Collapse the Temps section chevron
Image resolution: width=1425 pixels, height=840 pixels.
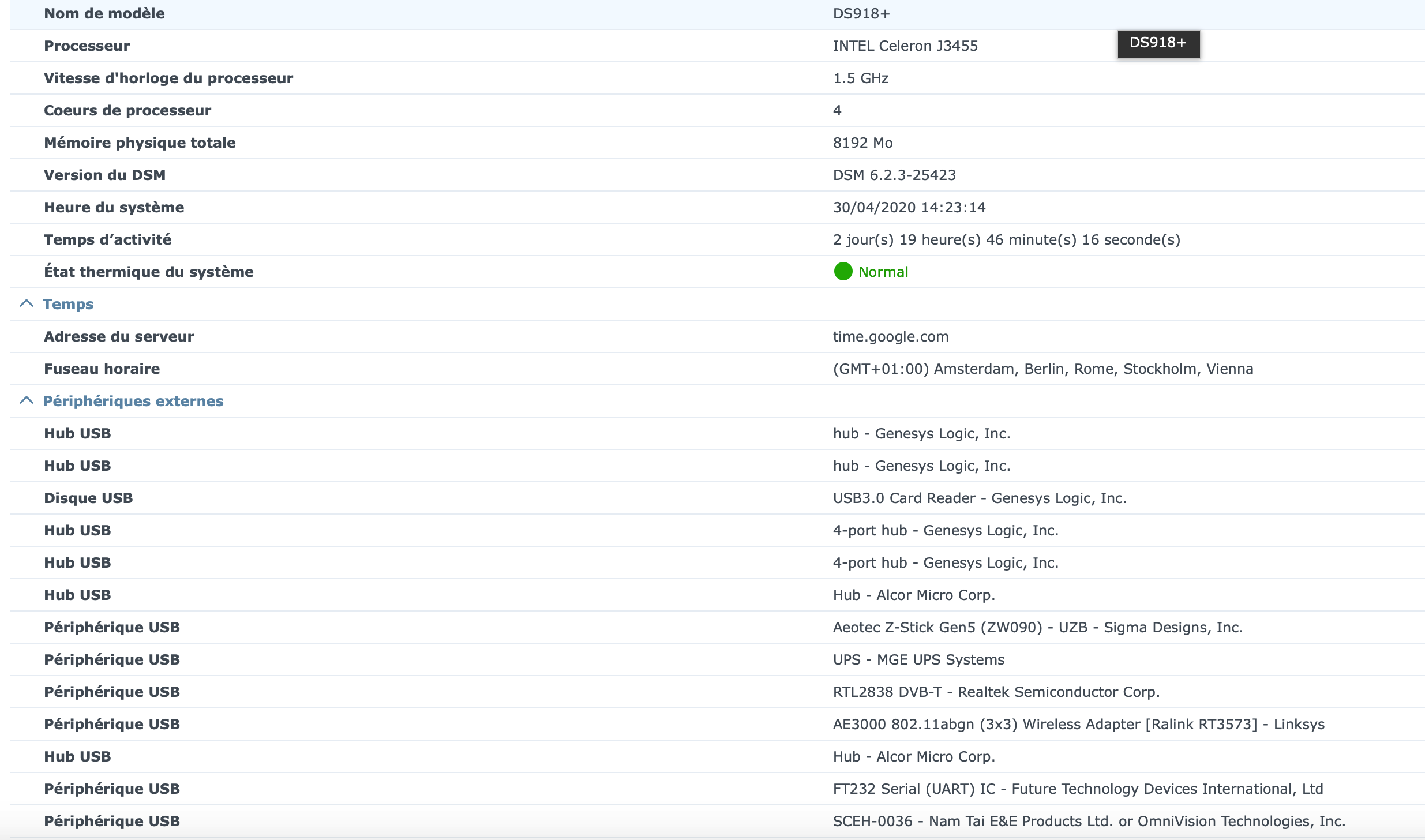pyautogui.click(x=27, y=303)
